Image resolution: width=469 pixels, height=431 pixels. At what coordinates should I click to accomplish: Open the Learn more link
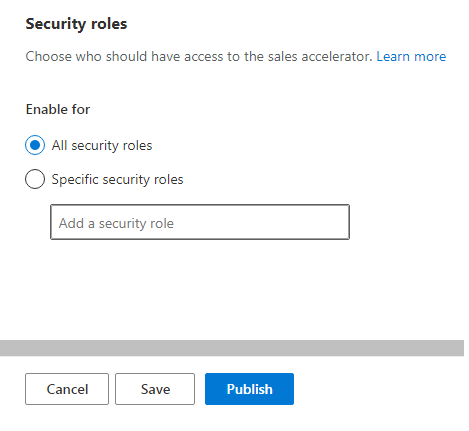(411, 56)
